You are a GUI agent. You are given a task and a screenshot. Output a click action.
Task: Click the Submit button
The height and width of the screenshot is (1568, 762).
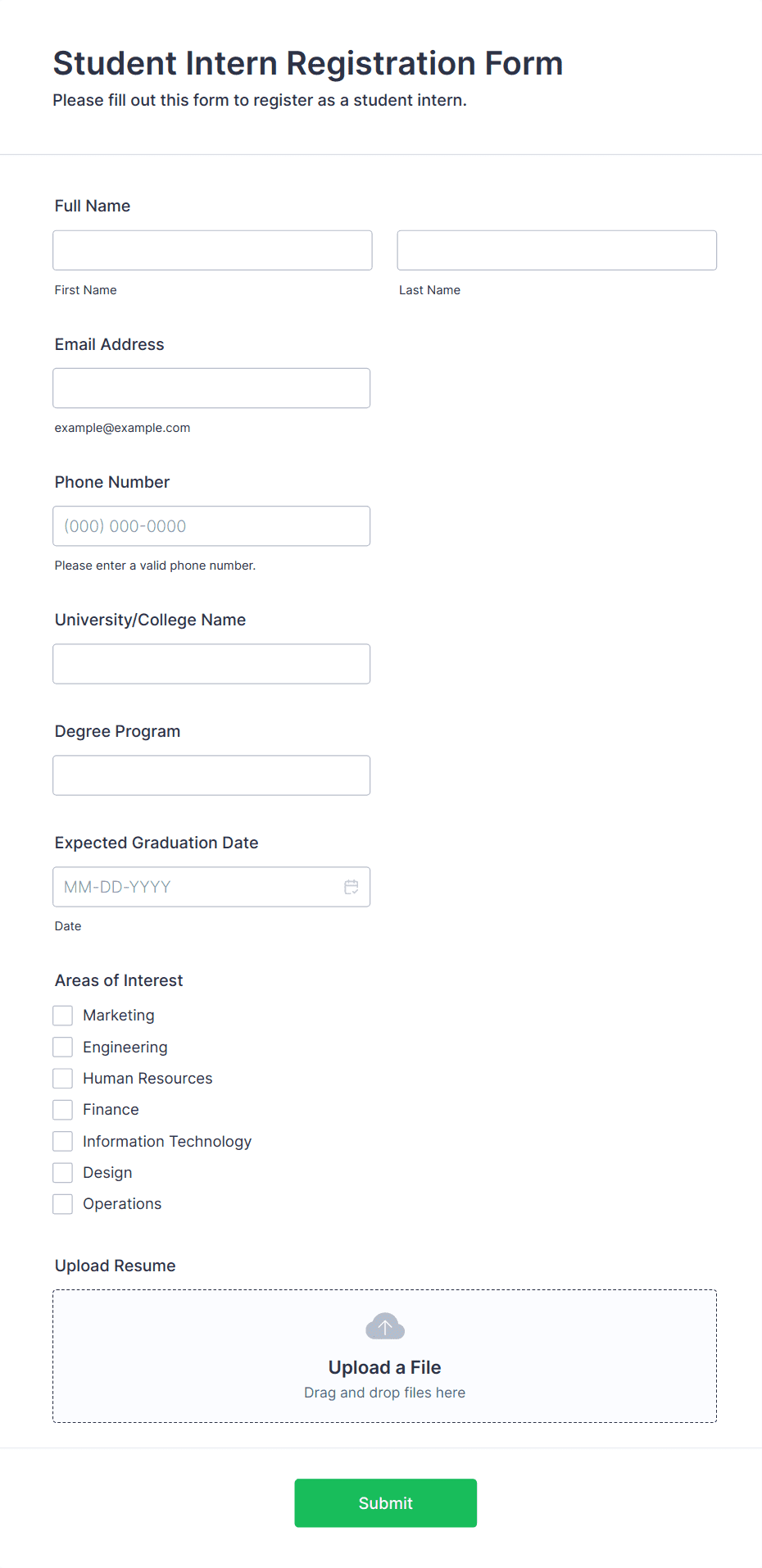[x=385, y=1502]
